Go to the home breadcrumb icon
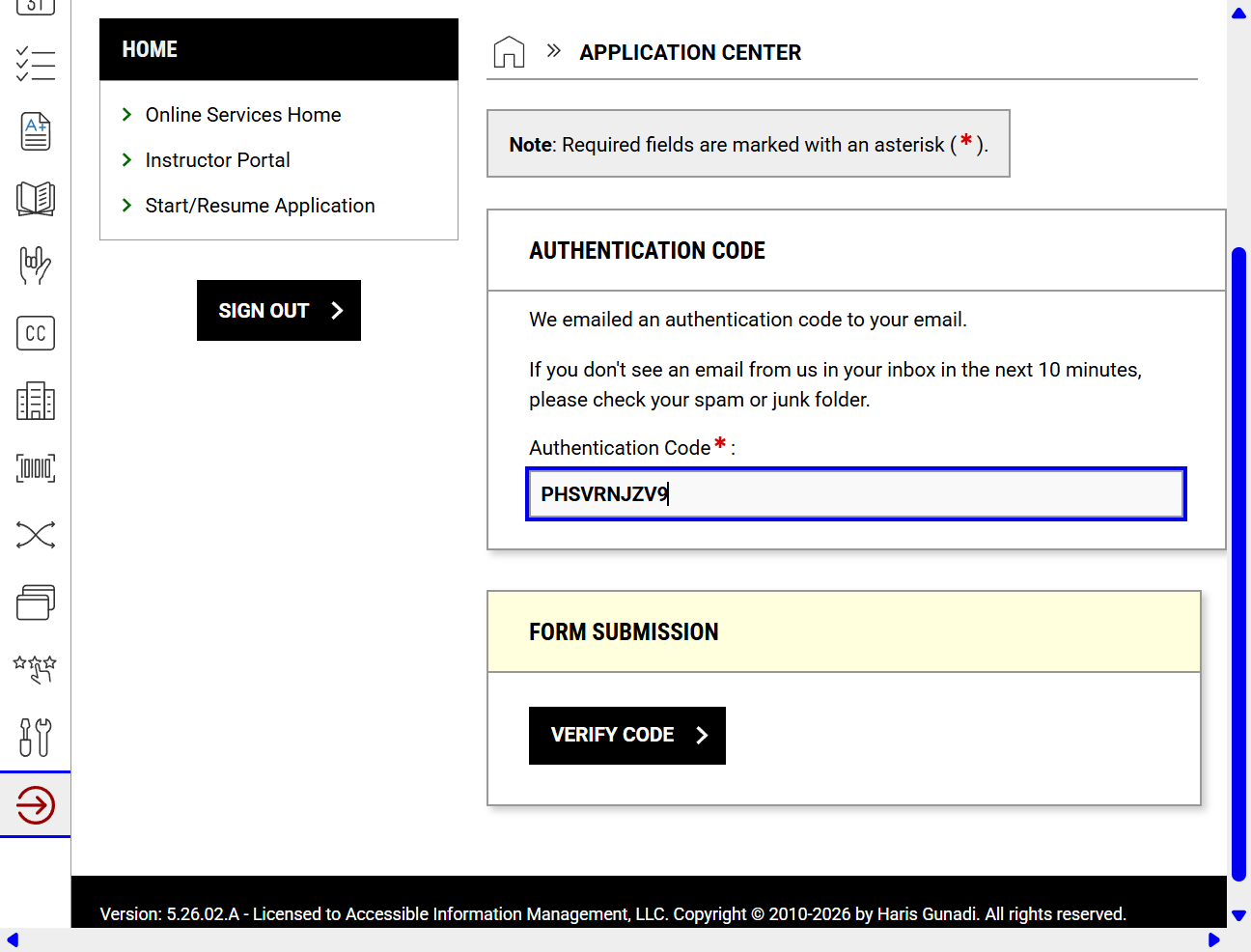 pyautogui.click(x=509, y=52)
